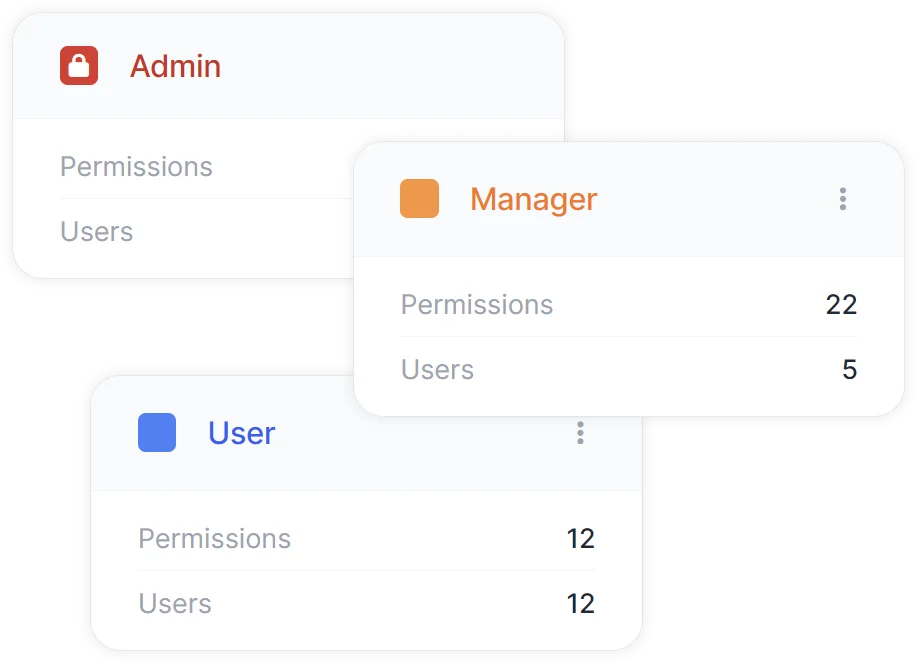Switch focus to the Manager card title
Image resolution: width=917 pixels, height=663 pixels.
(533, 199)
